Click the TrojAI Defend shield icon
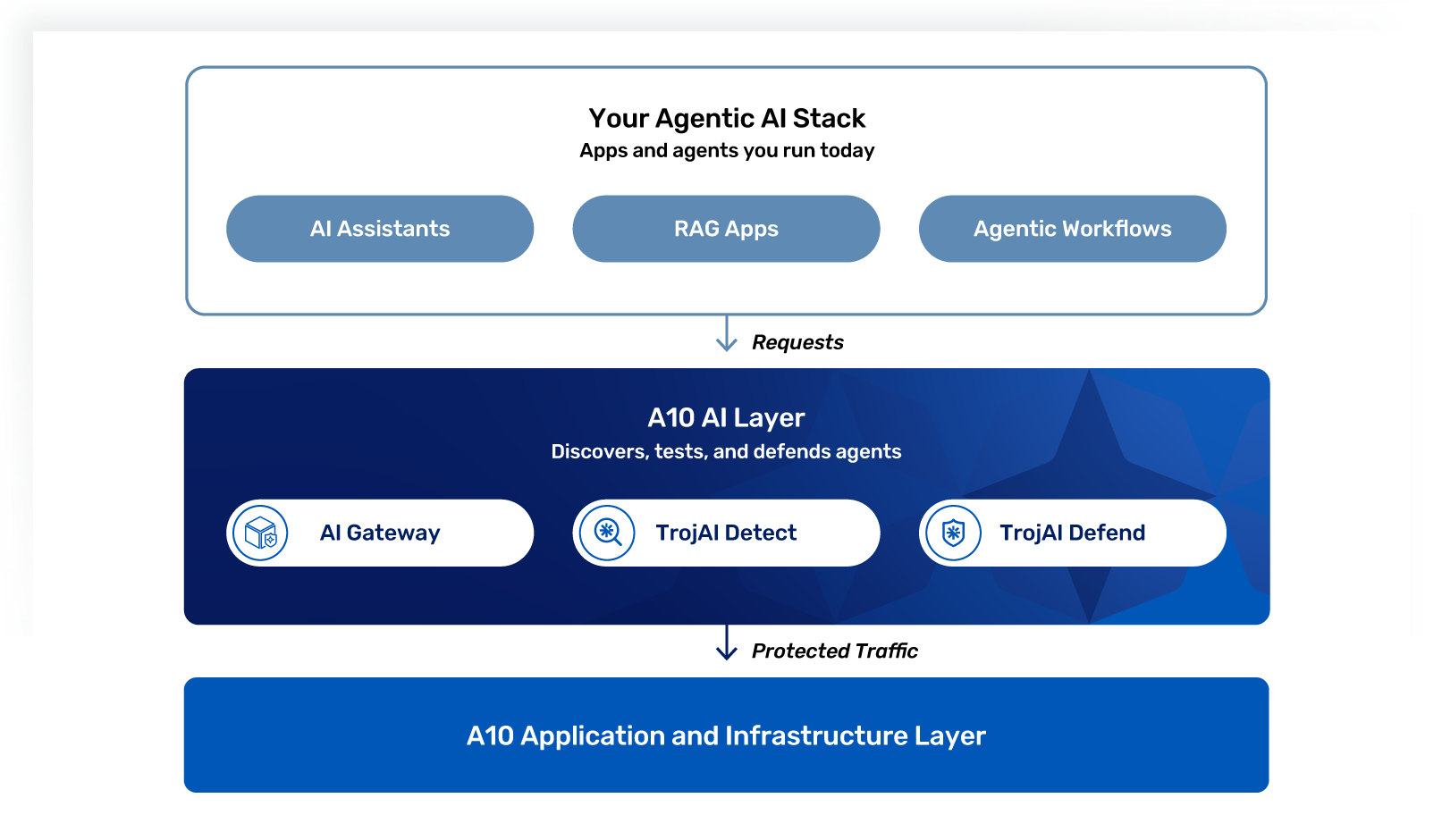The height and width of the screenshot is (840, 1442). click(x=953, y=533)
